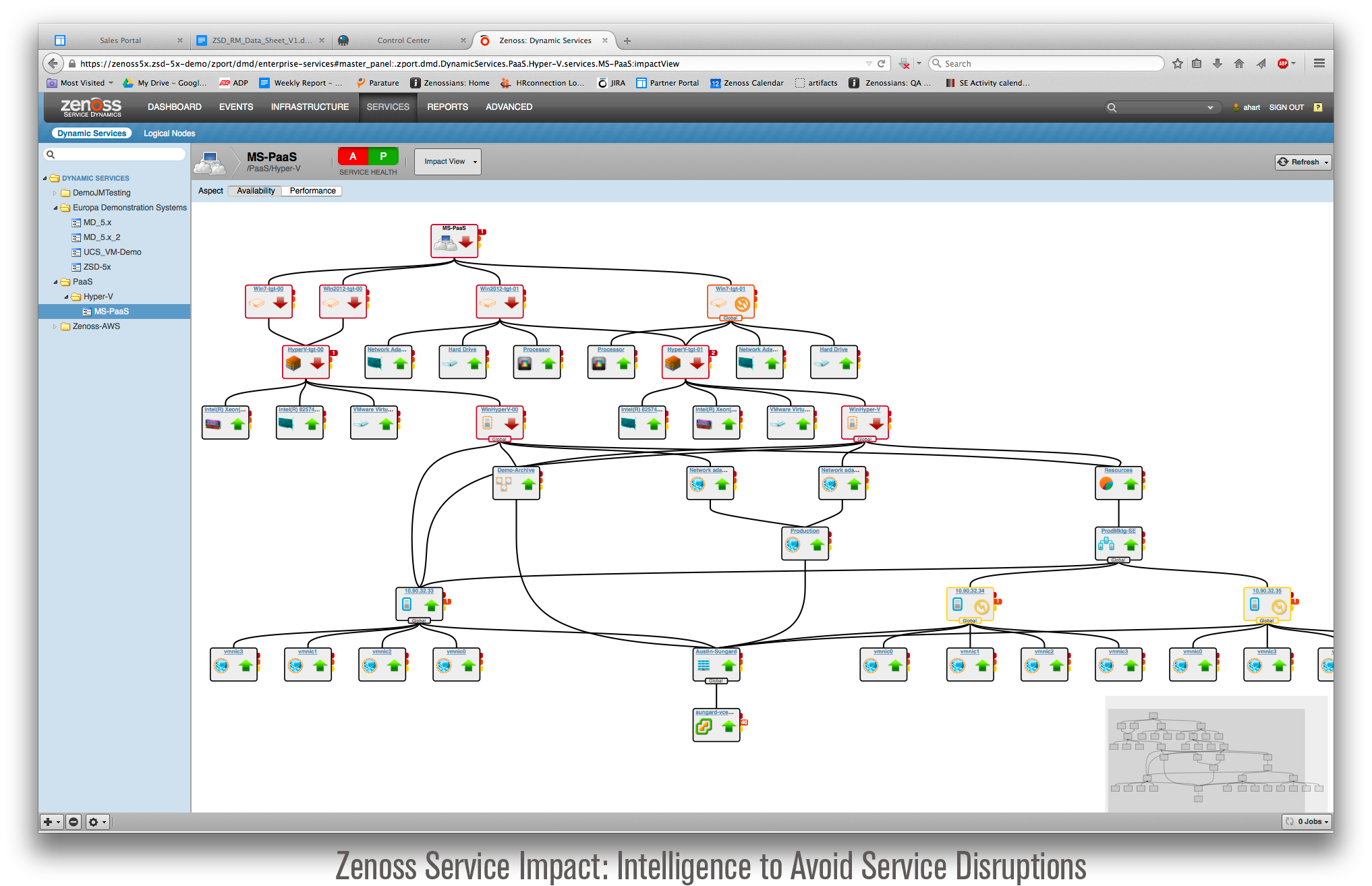Viewport: 1372px width, 886px height.
Task: Open the gear settings icon in bottom toolbar
Action: click(x=94, y=822)
